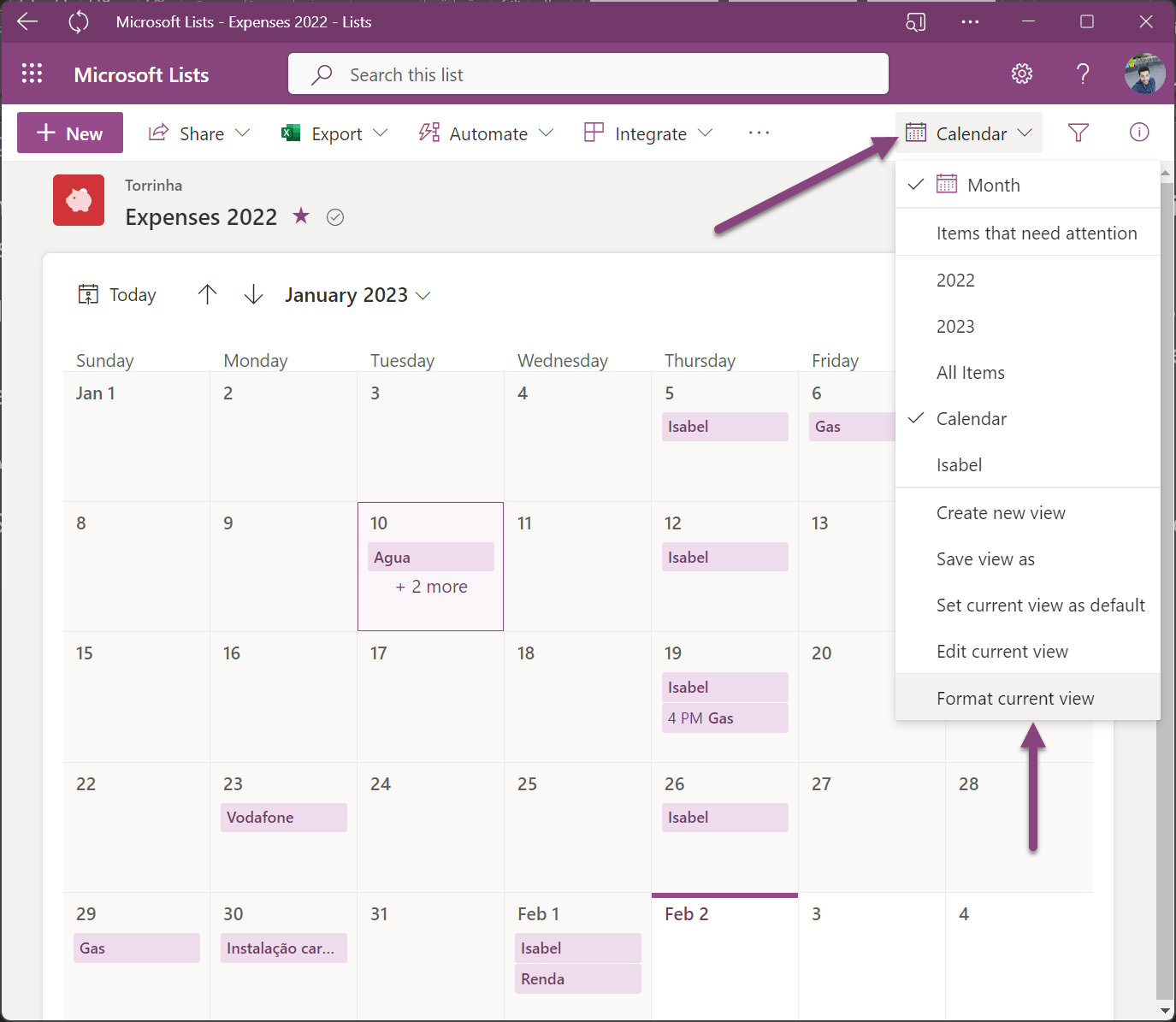Open the help question mark icon

click(1083, 74)
